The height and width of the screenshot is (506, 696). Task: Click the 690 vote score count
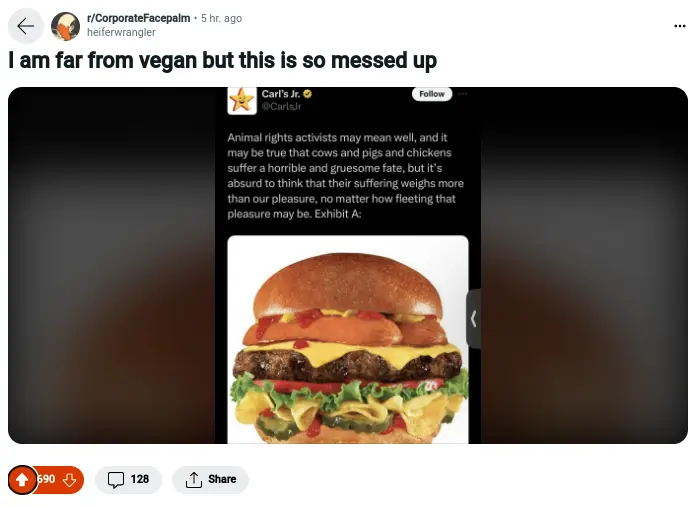click(47, 479)
